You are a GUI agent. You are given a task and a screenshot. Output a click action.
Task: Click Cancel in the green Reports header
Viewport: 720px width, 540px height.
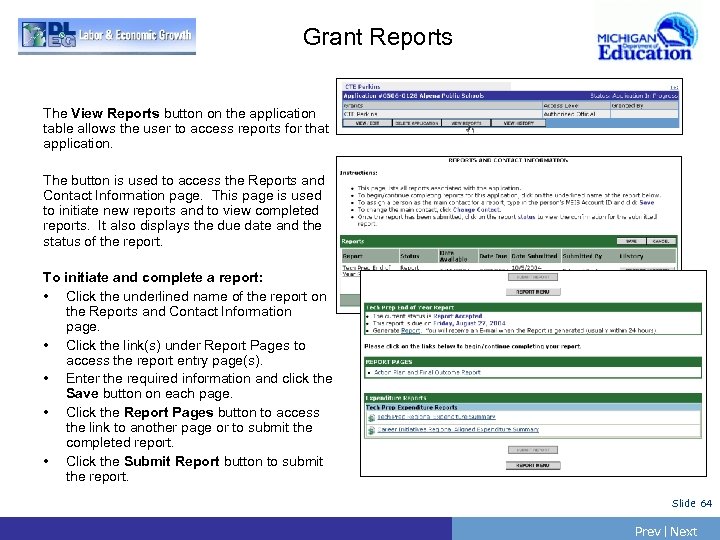click(x=661, y=241)
